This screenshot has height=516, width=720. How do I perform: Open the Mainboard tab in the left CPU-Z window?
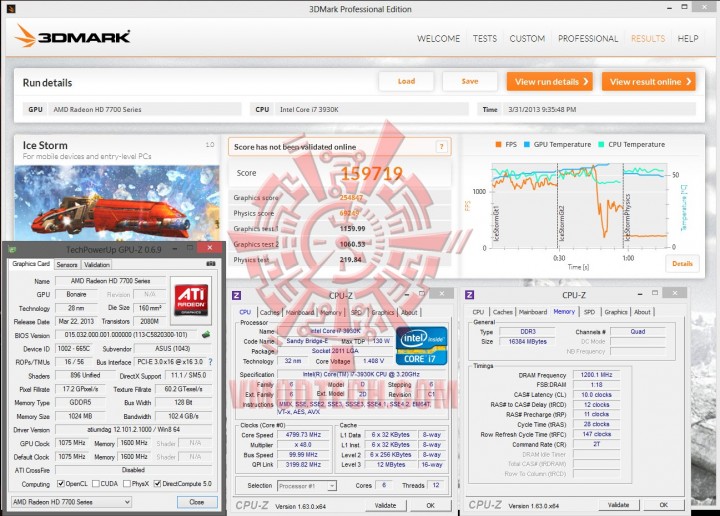click(300, 312)
